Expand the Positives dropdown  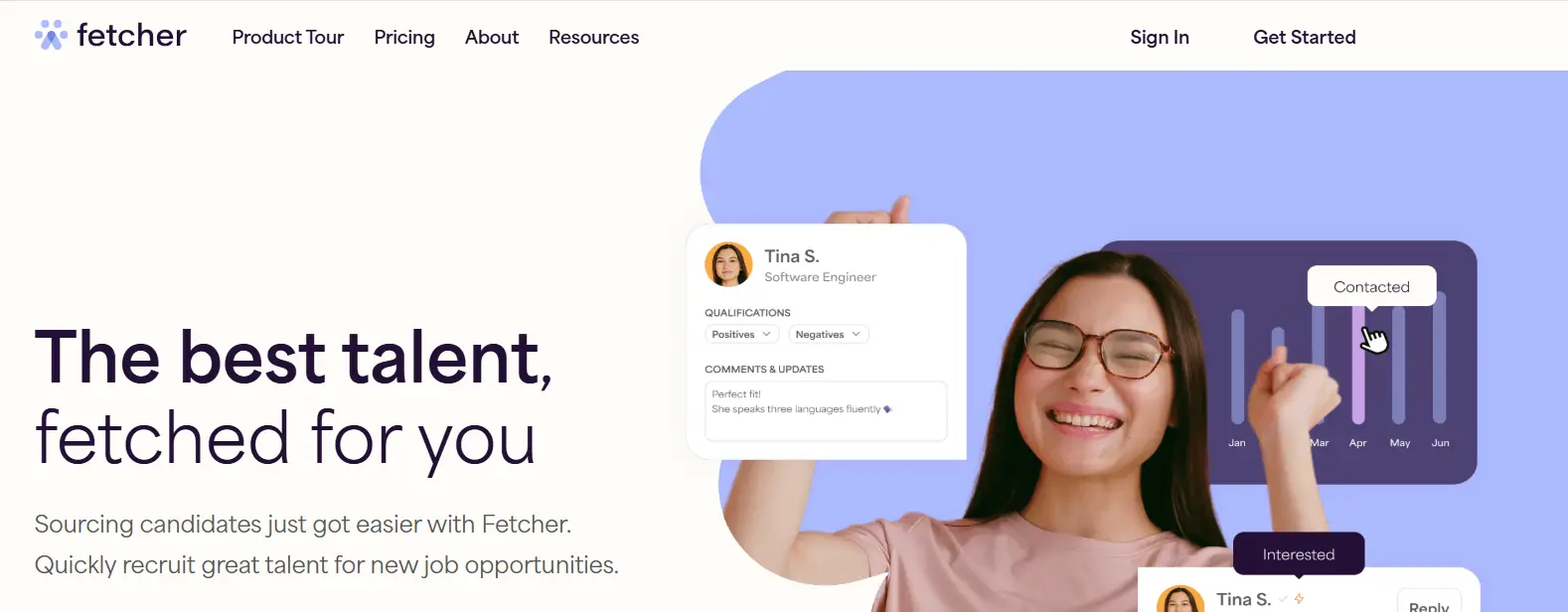[742, 335]
